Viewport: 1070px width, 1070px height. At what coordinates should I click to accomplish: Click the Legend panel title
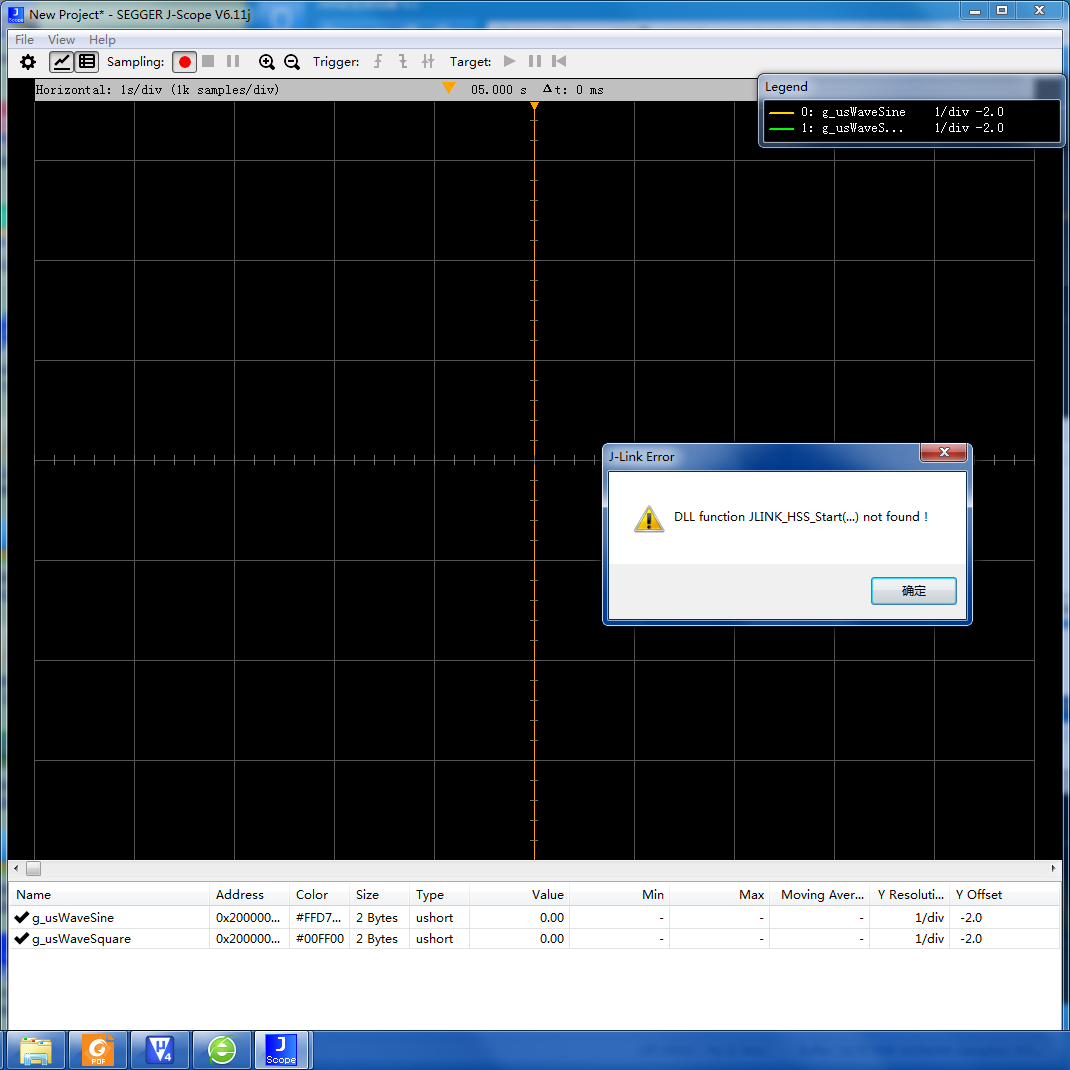pos(786,87)
